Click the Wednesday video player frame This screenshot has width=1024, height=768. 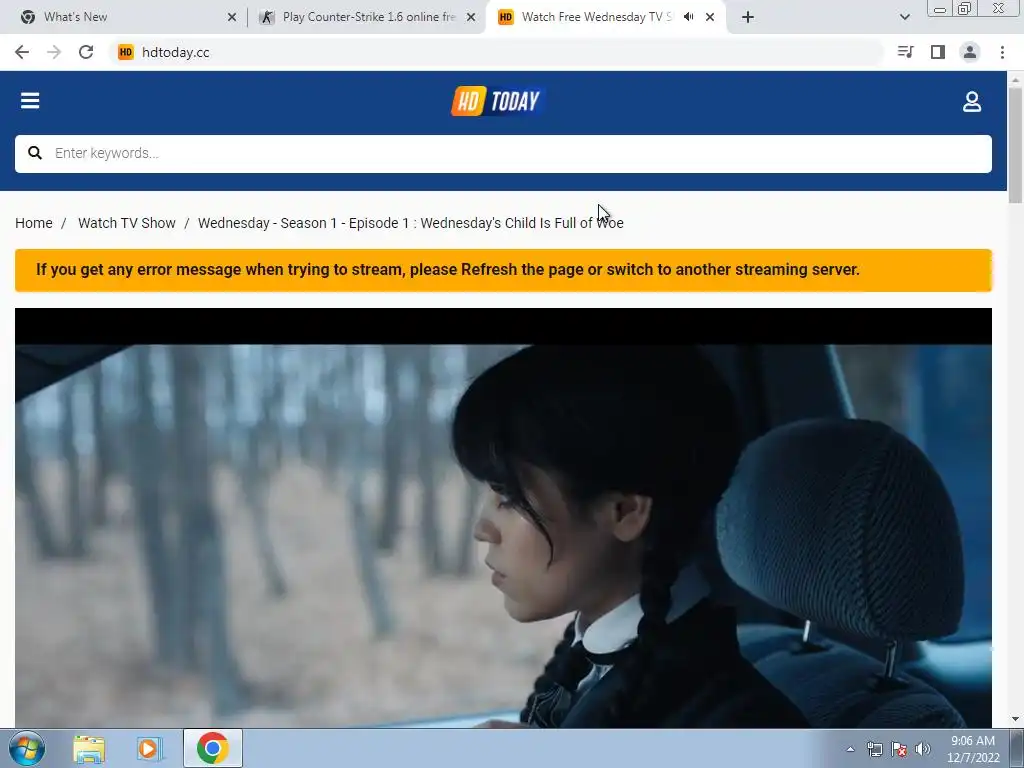pyautogui.click(x=504, y=519)
